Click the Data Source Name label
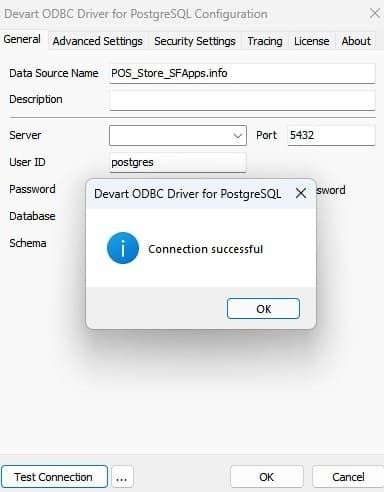This screenshot has width=384, height=492. tap(54, 73)
